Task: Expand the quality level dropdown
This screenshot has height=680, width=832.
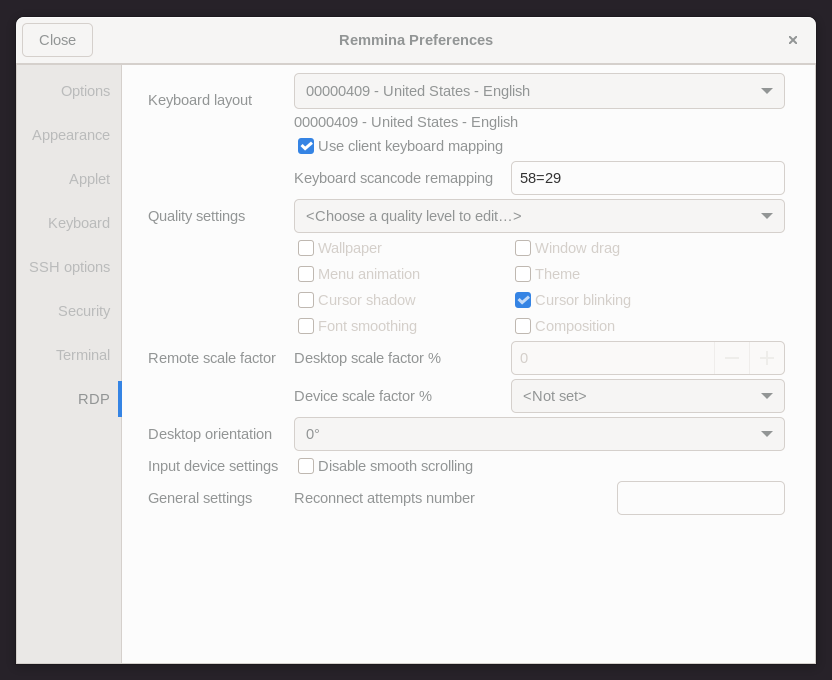Action: (539, 216)
